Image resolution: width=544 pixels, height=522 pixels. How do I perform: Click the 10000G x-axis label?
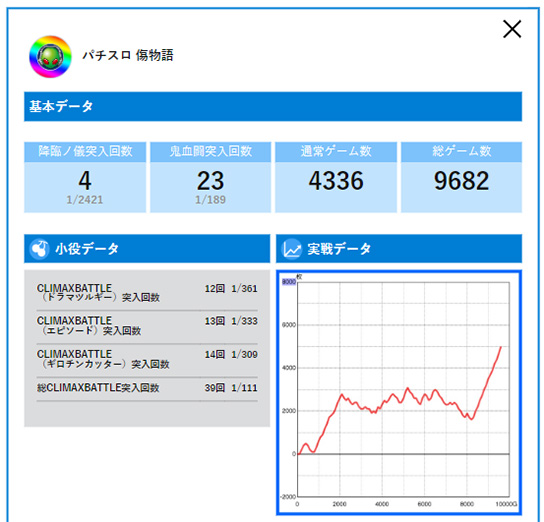(506, 504)
